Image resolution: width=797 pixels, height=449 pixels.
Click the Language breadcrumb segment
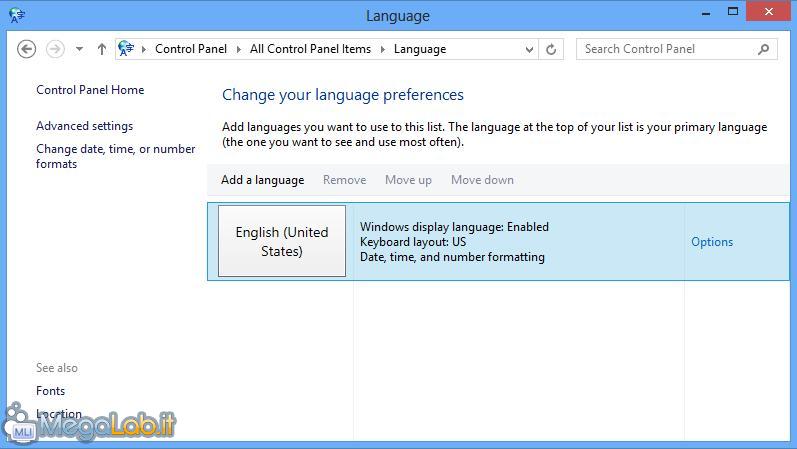(x=420, y=49)
